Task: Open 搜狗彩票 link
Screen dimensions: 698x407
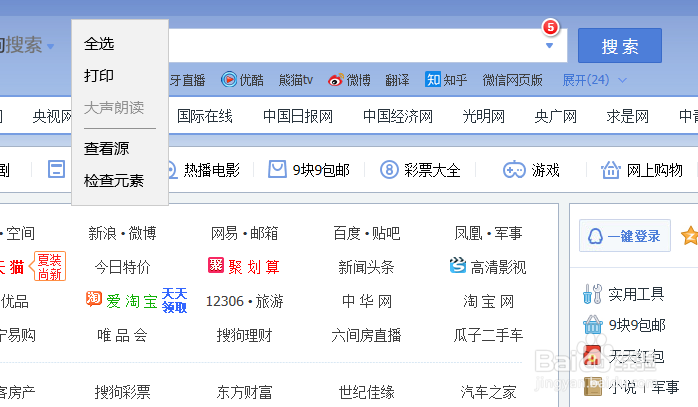Action: pyautogui.click(x=122, y=392)
